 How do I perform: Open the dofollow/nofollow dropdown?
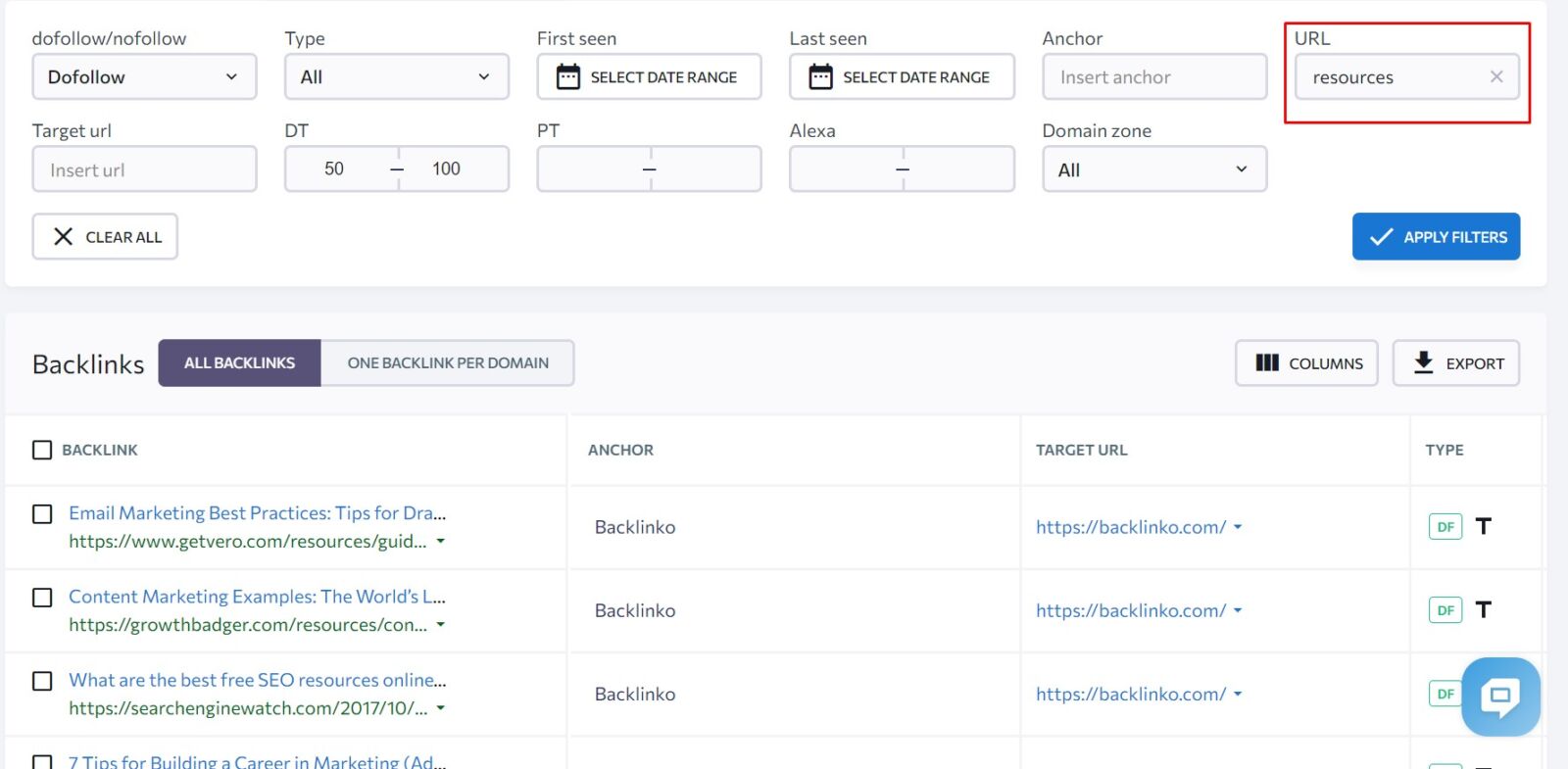coord(144,76)
